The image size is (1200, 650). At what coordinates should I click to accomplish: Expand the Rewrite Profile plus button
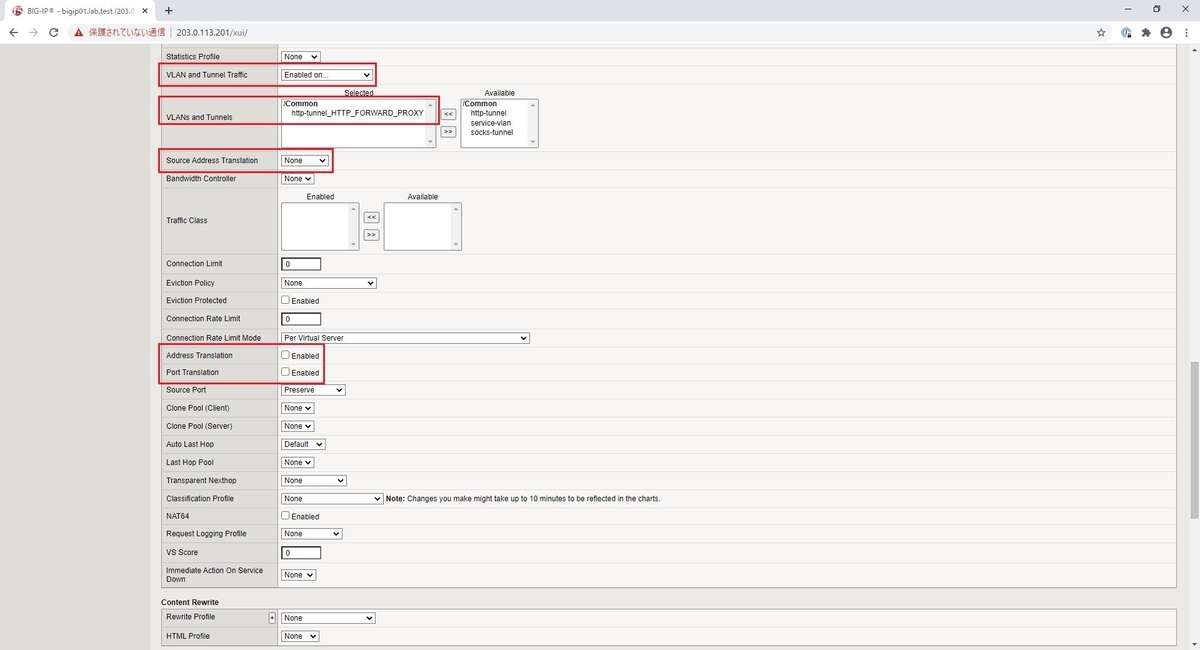271,617
